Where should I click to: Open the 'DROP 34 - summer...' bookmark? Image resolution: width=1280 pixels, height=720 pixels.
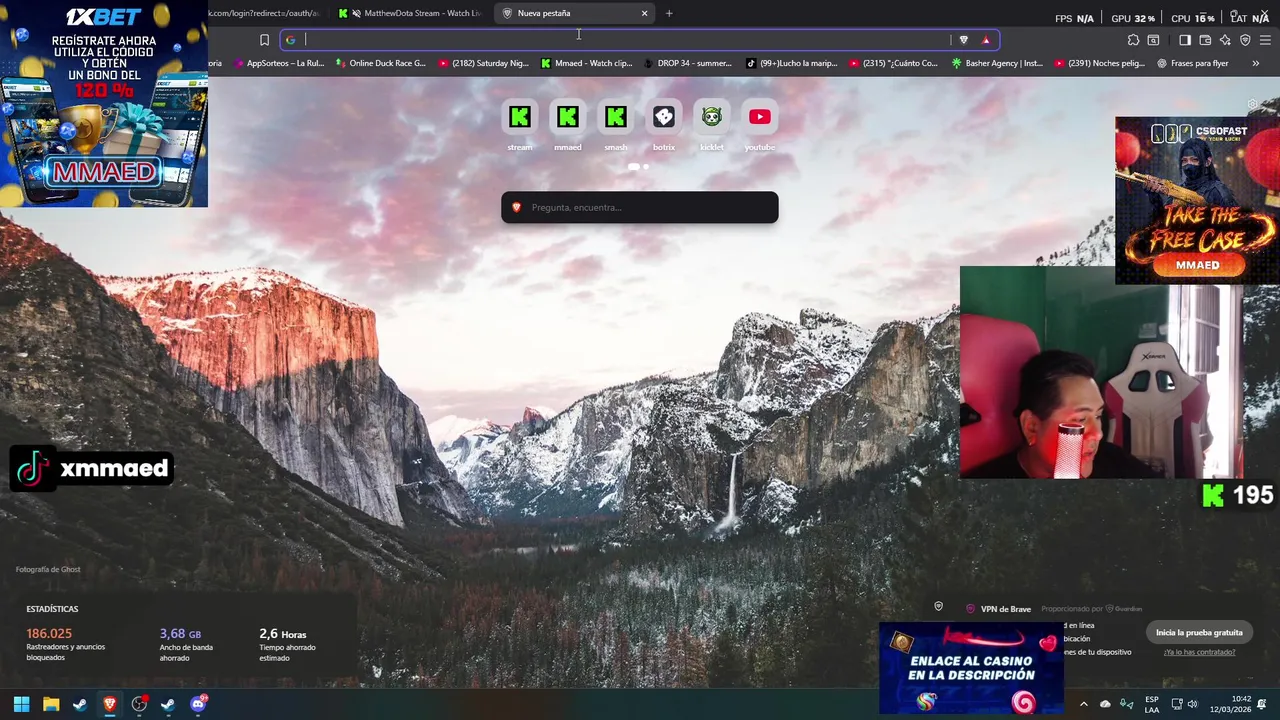point(689,63)
